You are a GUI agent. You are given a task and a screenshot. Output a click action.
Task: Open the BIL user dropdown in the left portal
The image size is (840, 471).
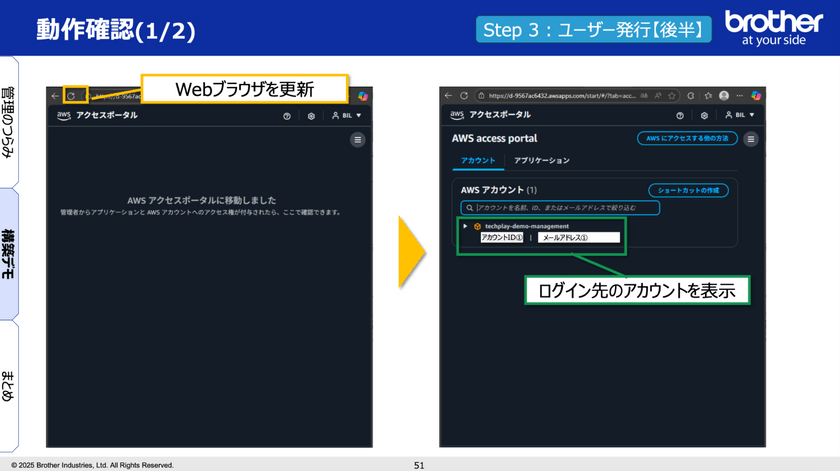point(345,116)
